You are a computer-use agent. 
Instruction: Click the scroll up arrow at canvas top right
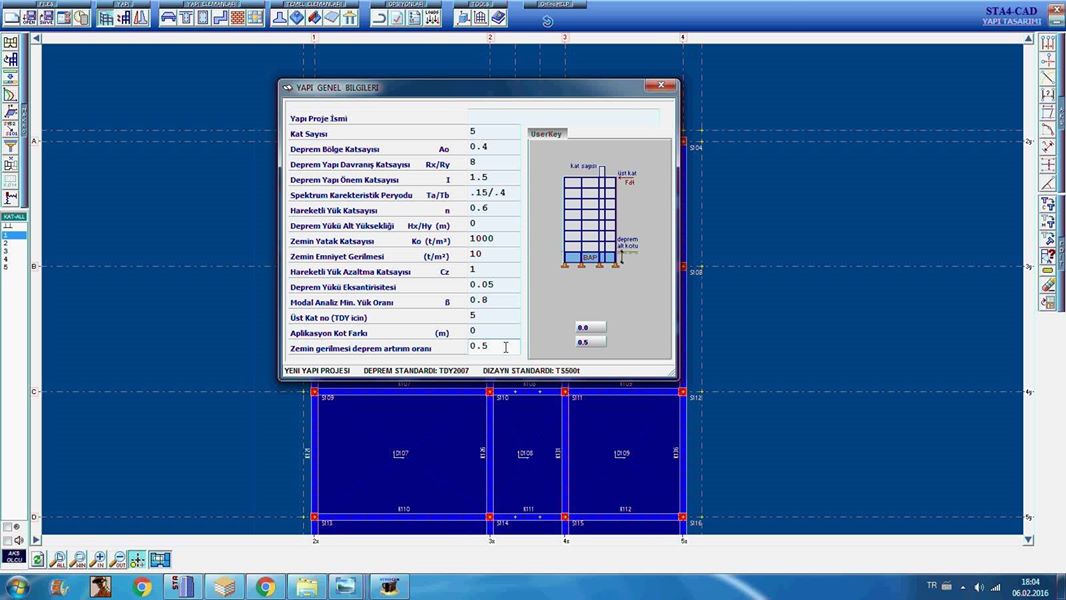[1029, 39]
